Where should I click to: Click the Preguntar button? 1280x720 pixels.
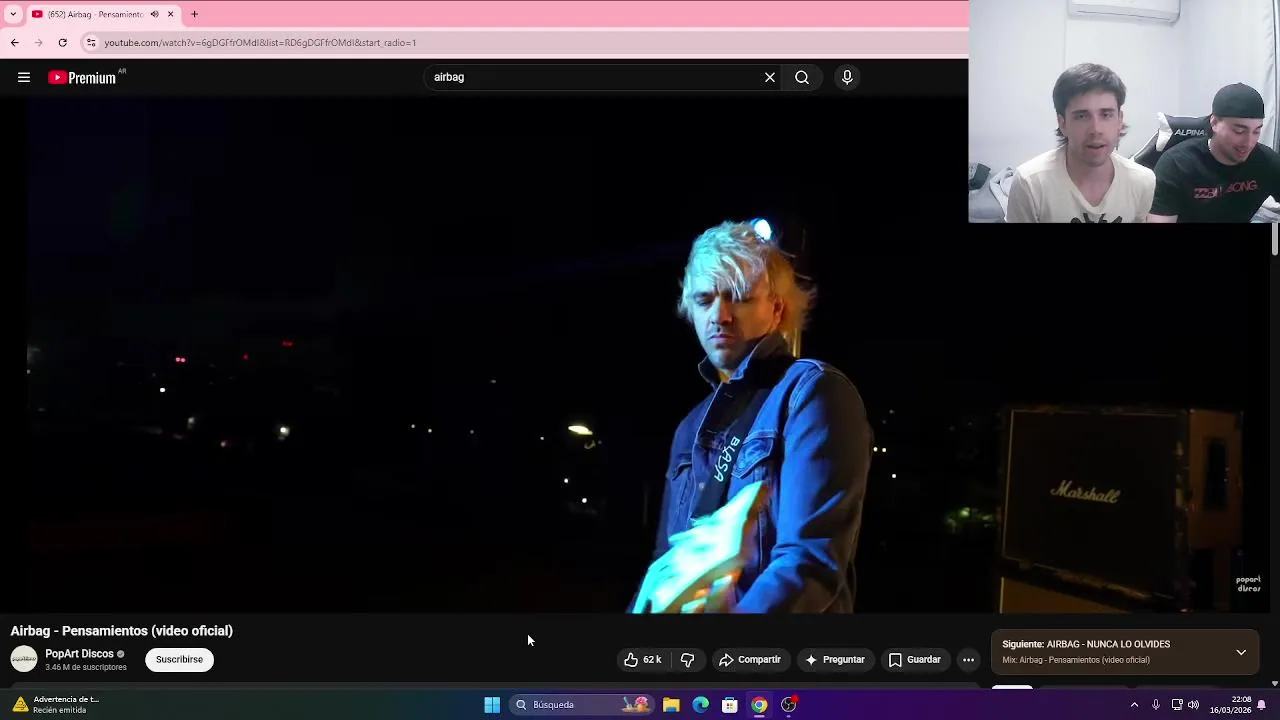[835, 659]
